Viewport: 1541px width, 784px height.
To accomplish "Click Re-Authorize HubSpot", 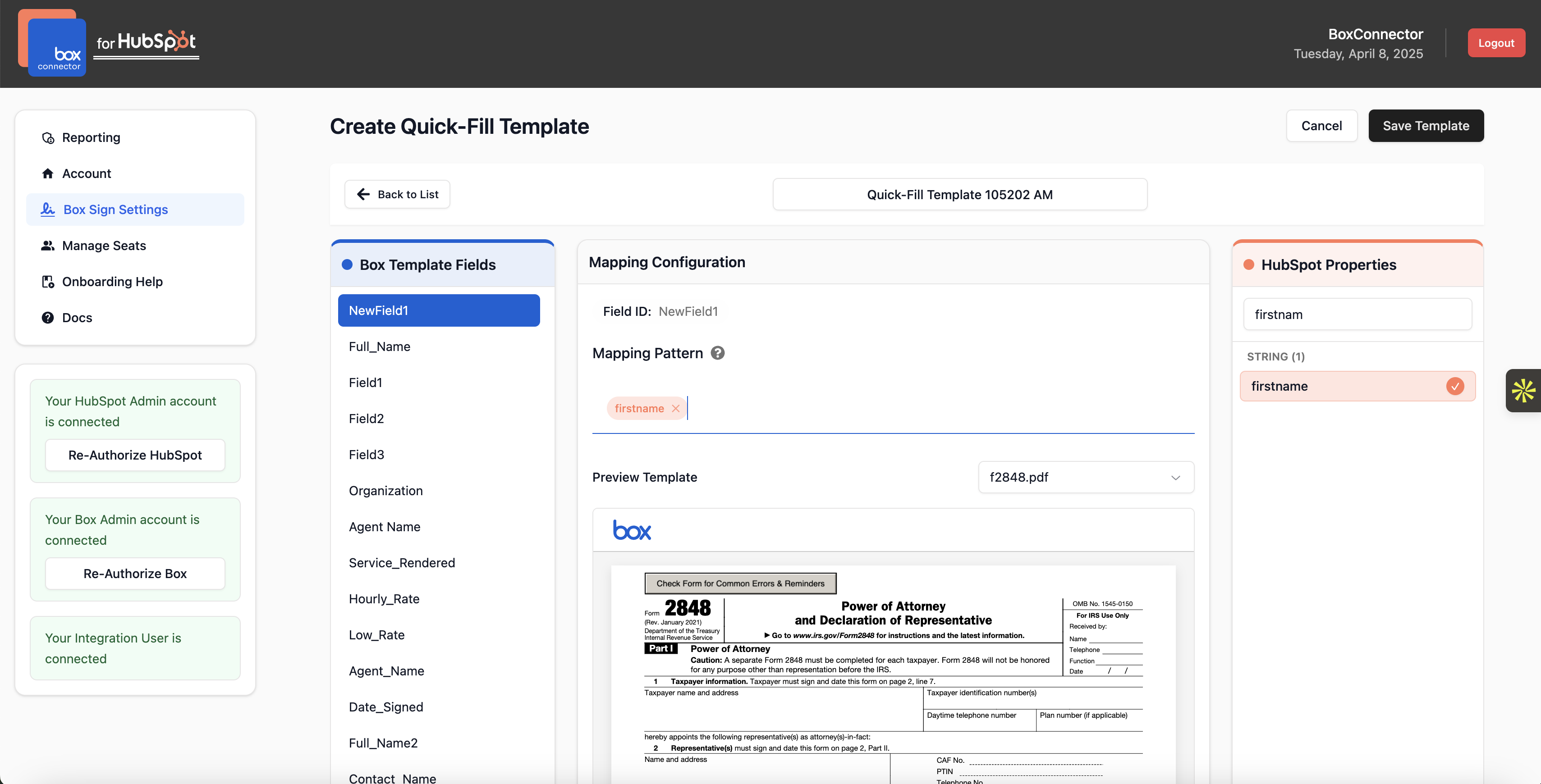I will (x=135, y=455).
